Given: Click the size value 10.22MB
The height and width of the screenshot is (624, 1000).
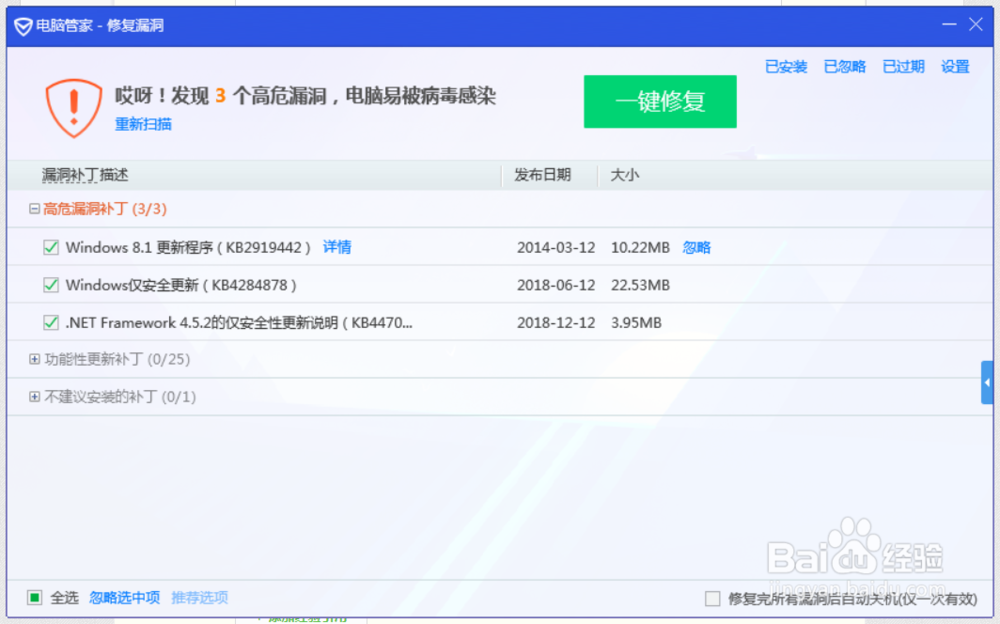Looking at the screenshot, I should tap(640, 248).
